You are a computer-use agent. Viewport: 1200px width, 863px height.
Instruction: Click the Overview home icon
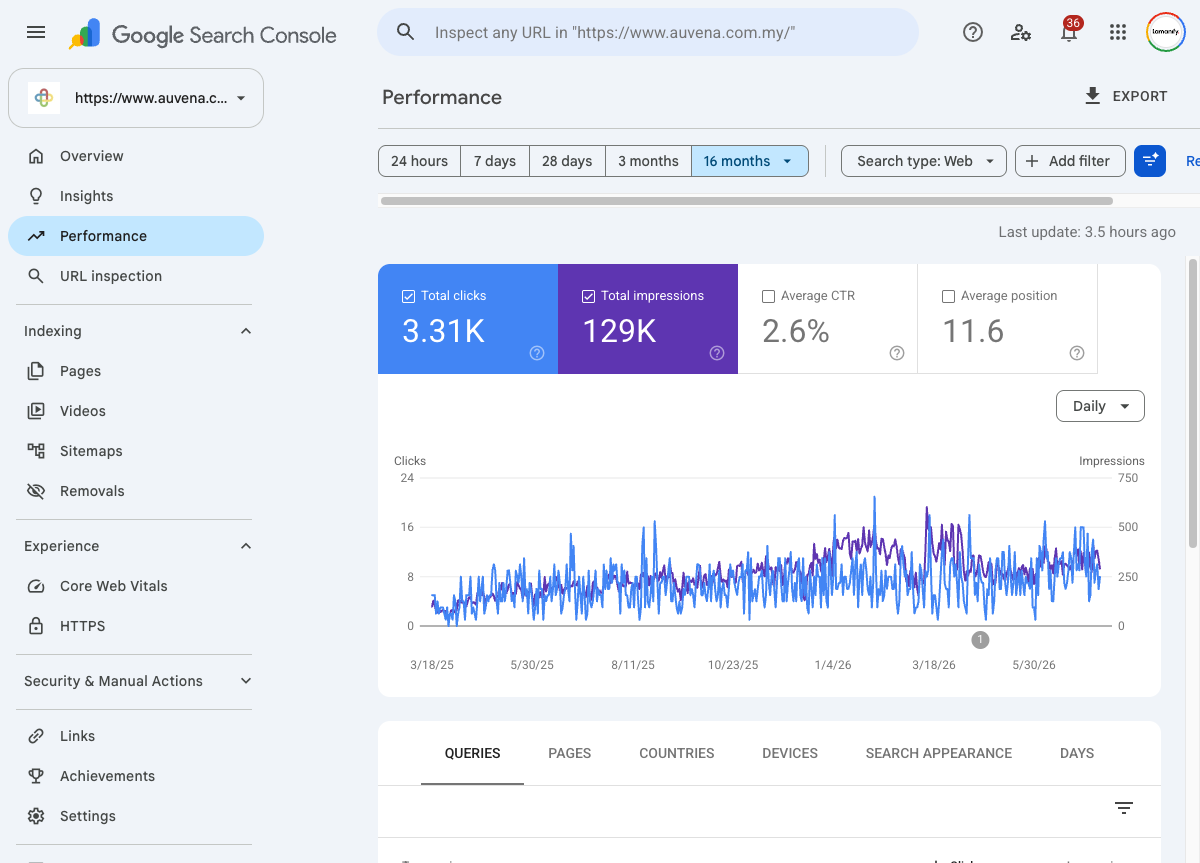[x=36, y=156]
